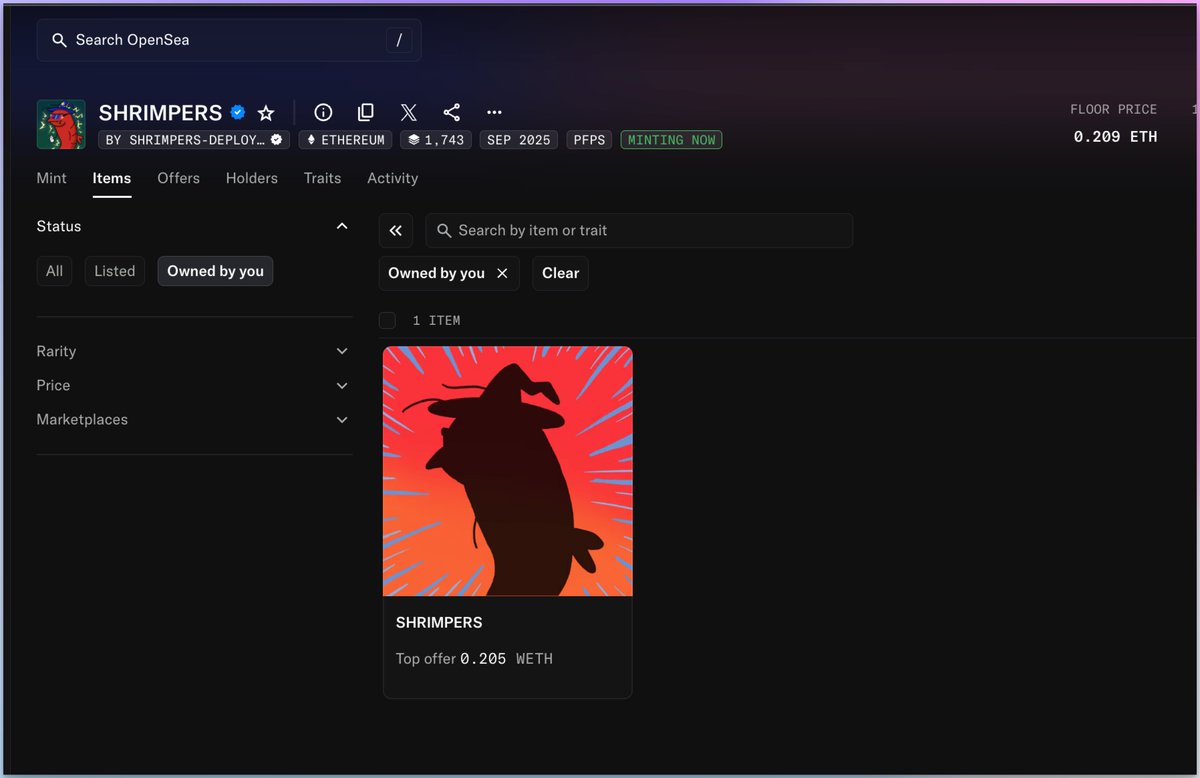Click inside the Search OpenSea field
The width and height of the screenshot is (1200, 778).
pyautogui.click(x=229, y=40)
